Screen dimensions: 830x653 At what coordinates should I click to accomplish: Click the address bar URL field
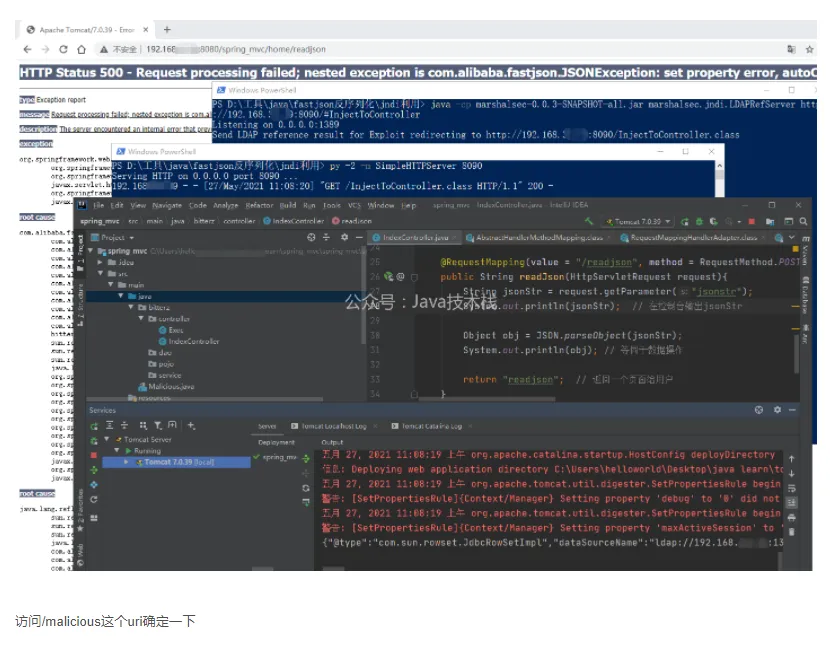pos(236,49)
